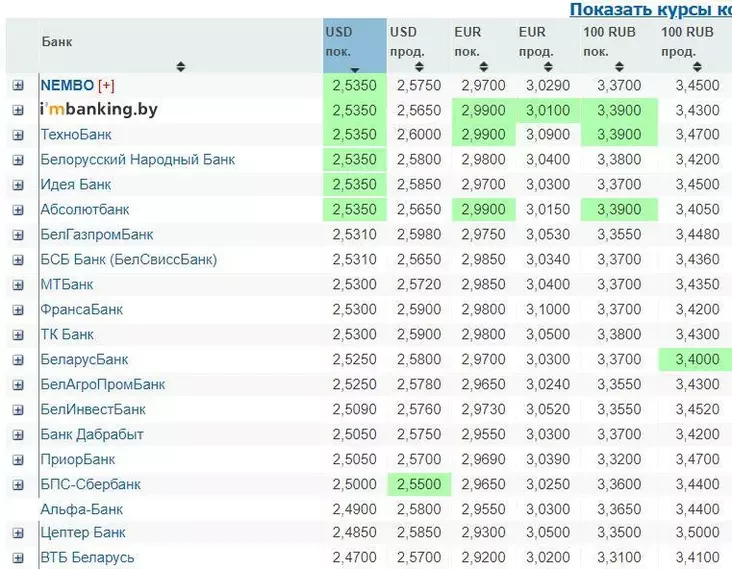Expand the ТехноБанк row details
This screenshot has width=732, height=569.
[18, 135]
